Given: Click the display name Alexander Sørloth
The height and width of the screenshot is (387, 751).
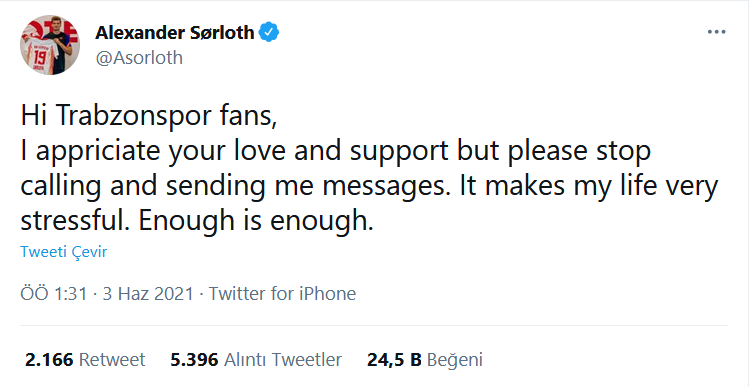Looking at the screenshot, I should [x=175, y=33].
